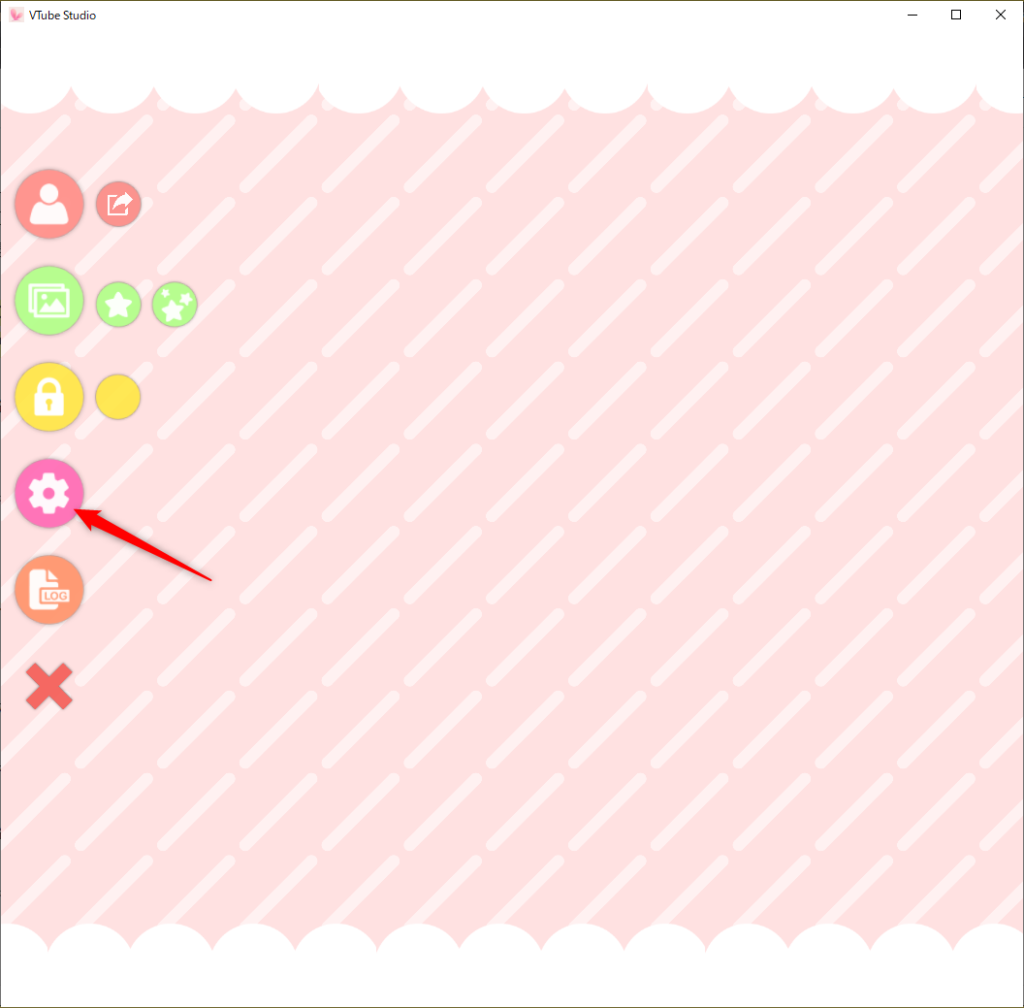Open the model selection person icon
Screen dimensions: 1024x1008
pyautogui.click(x=49, y=204)
